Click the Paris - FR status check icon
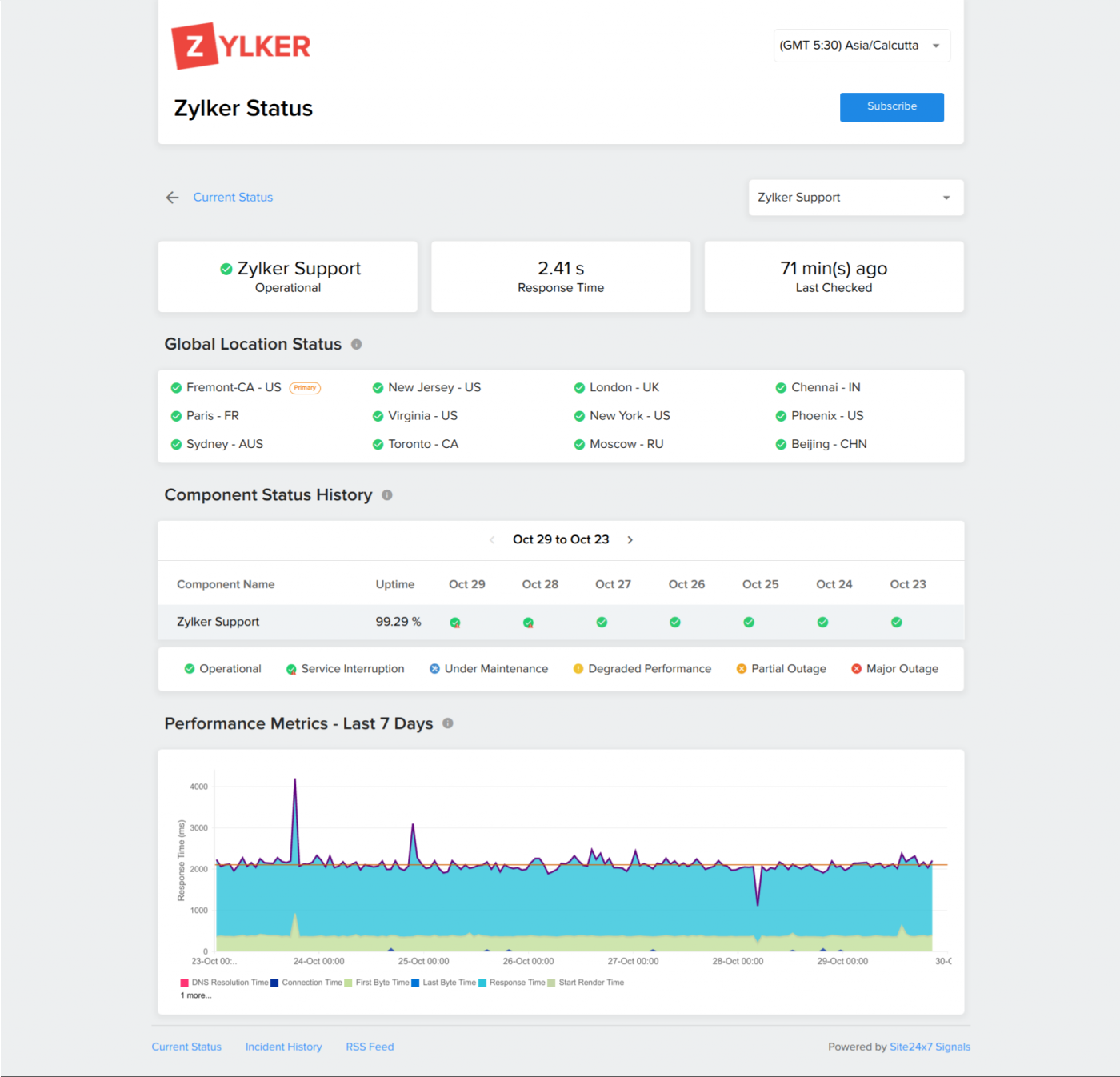 pyautogui.click(x=176, y=416)
